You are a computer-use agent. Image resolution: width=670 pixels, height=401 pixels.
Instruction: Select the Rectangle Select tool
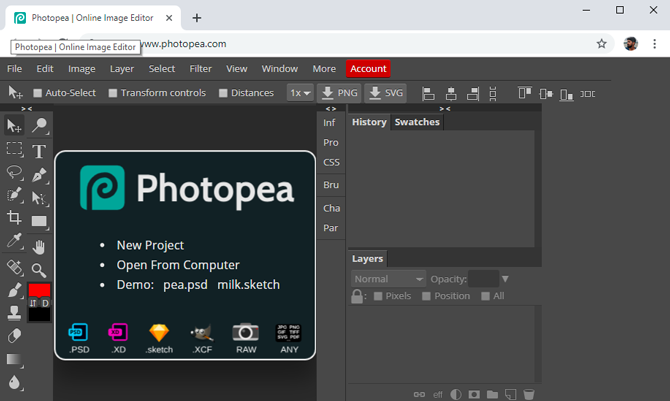[14, 149]
